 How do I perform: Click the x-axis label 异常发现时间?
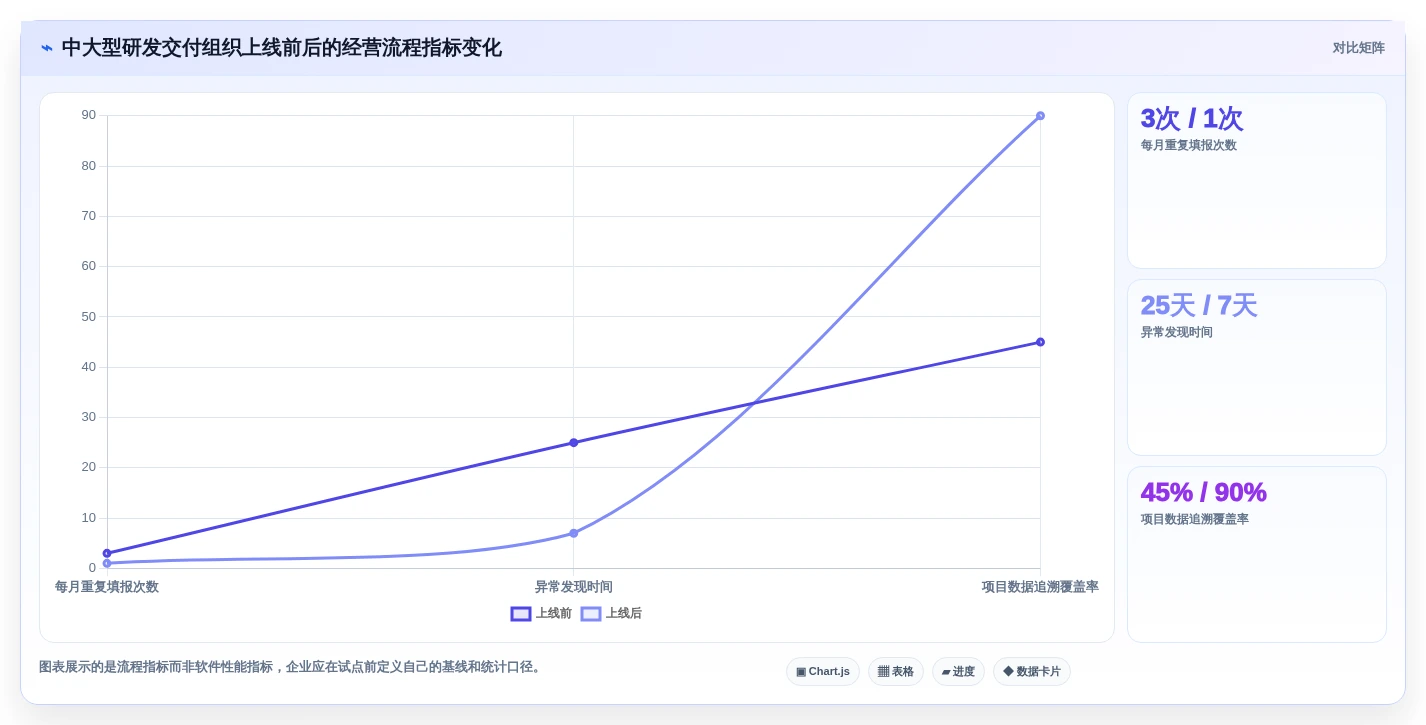coord(574,587)
